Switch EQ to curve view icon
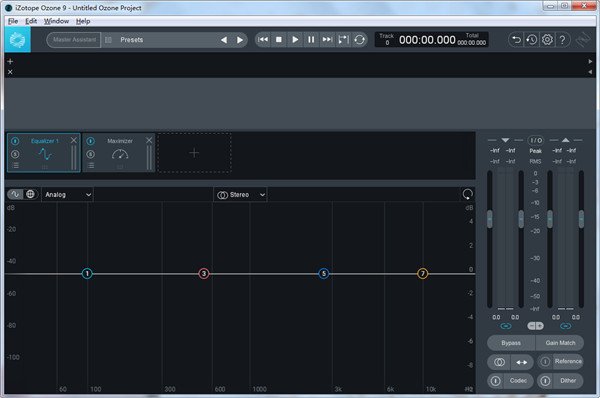 [15, 194]
